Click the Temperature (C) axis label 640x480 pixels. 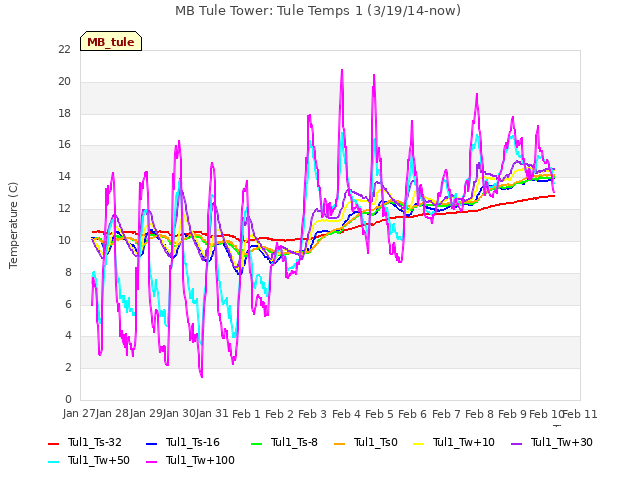(13, 225)
